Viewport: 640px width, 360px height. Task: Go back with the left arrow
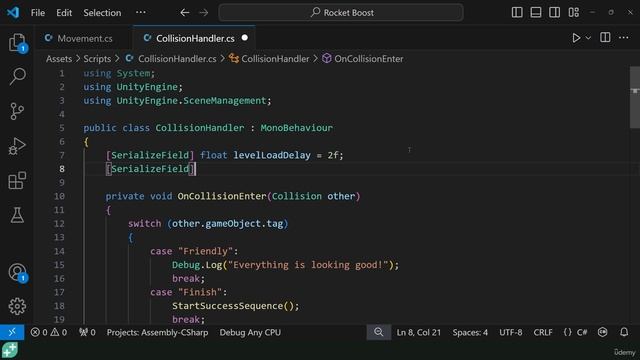(x=184, y=13)
